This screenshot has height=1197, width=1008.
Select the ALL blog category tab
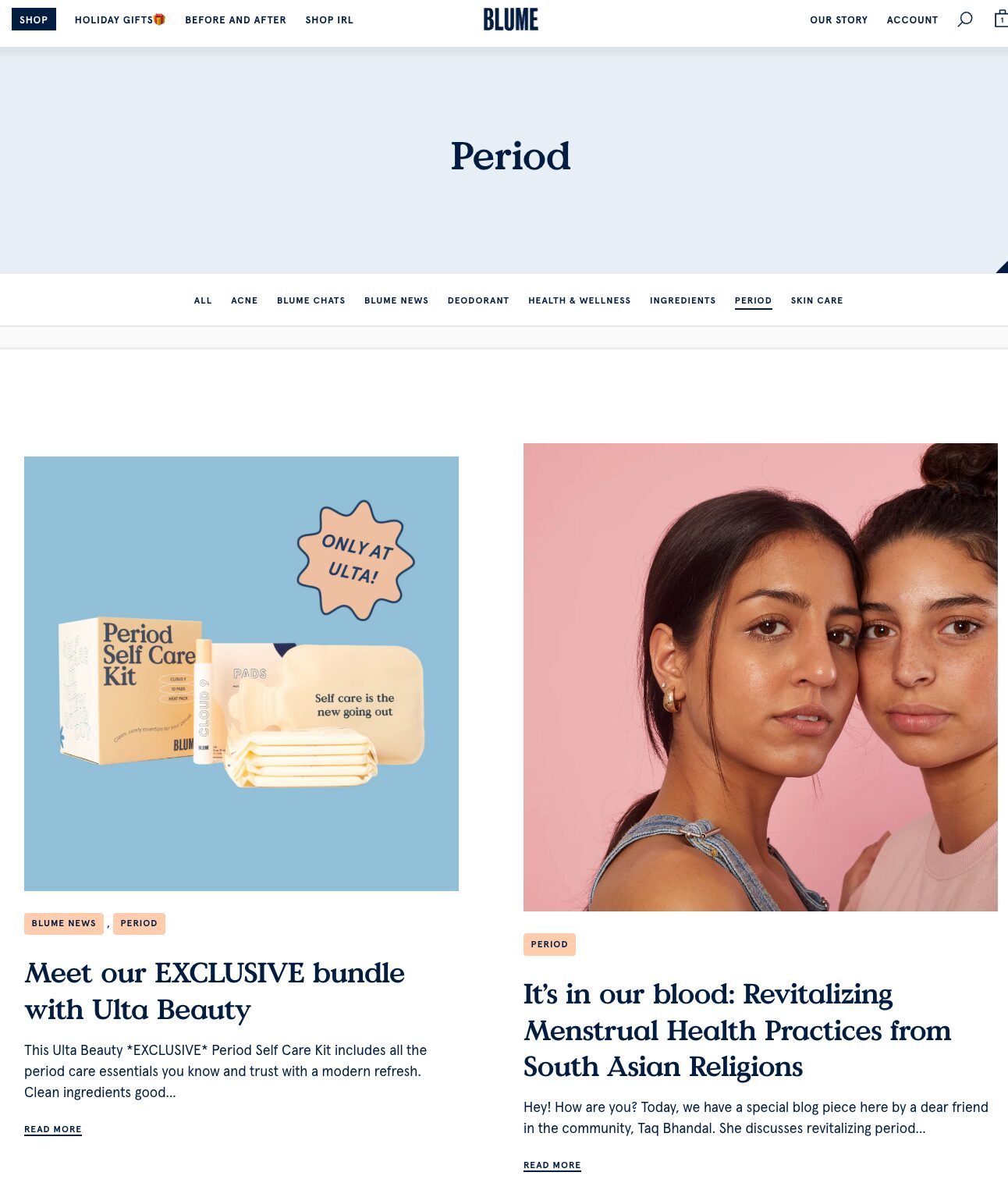coord(203,300)
